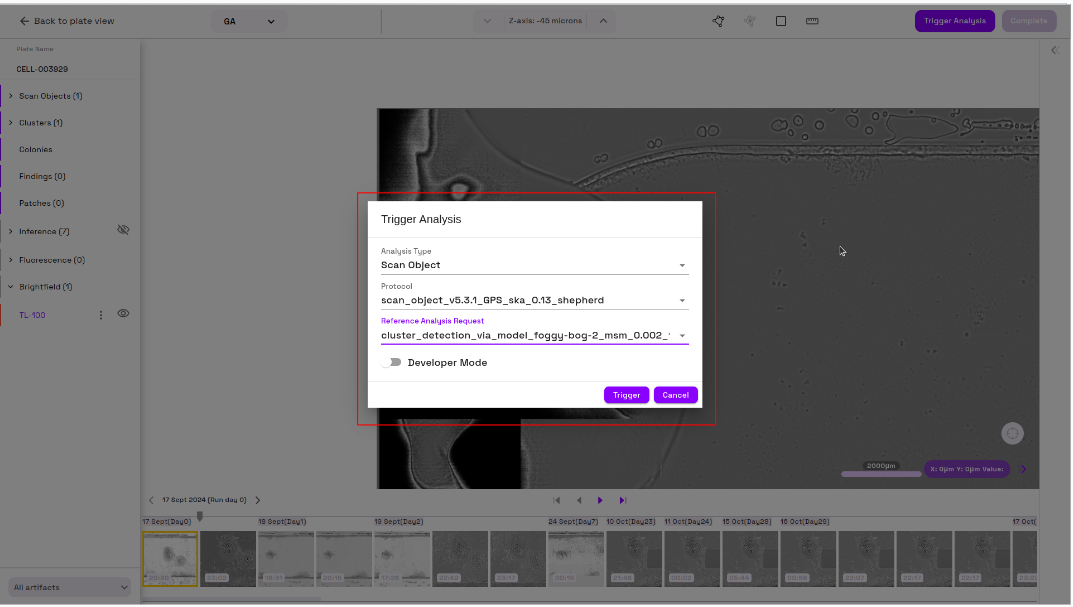
Task: Open the Analysis Type dropdown
Action: (534, 265)
